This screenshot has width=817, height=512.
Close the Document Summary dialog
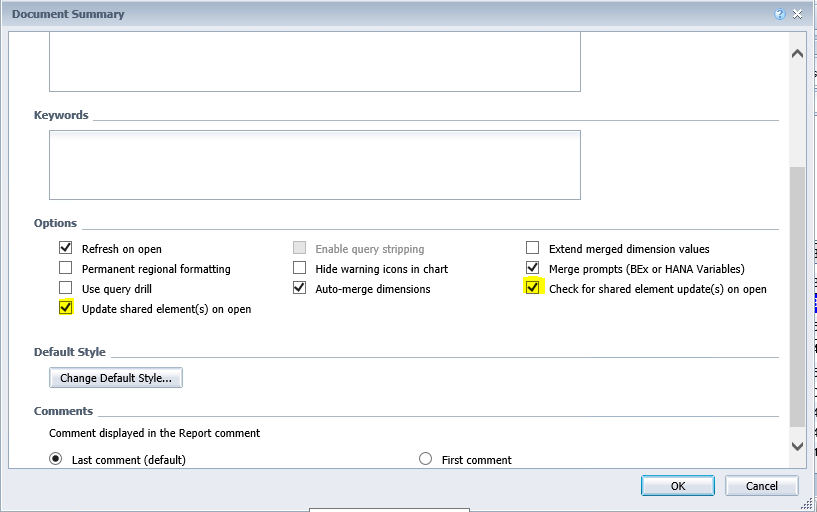(797, 14)
